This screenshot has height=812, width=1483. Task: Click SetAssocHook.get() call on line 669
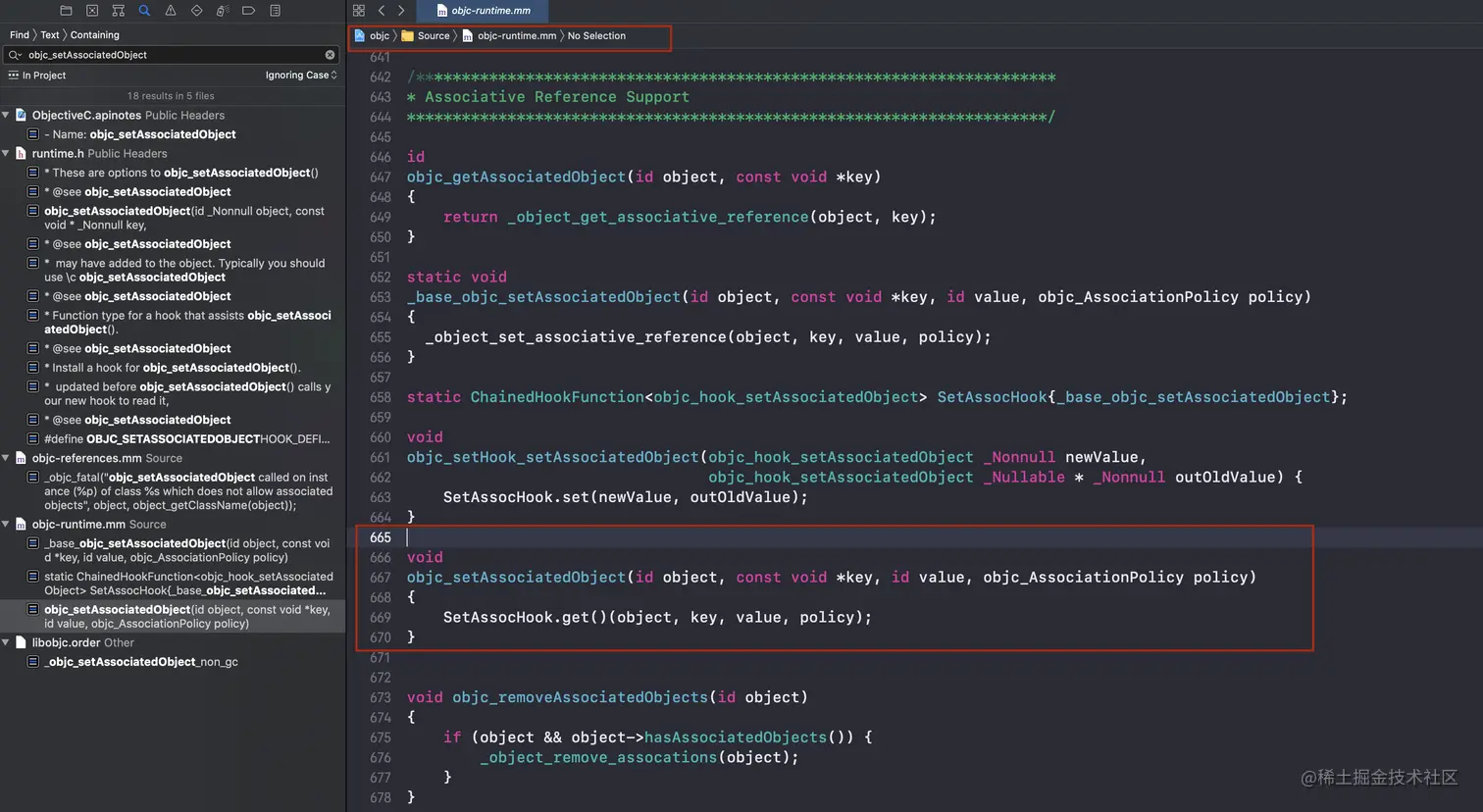525,617
